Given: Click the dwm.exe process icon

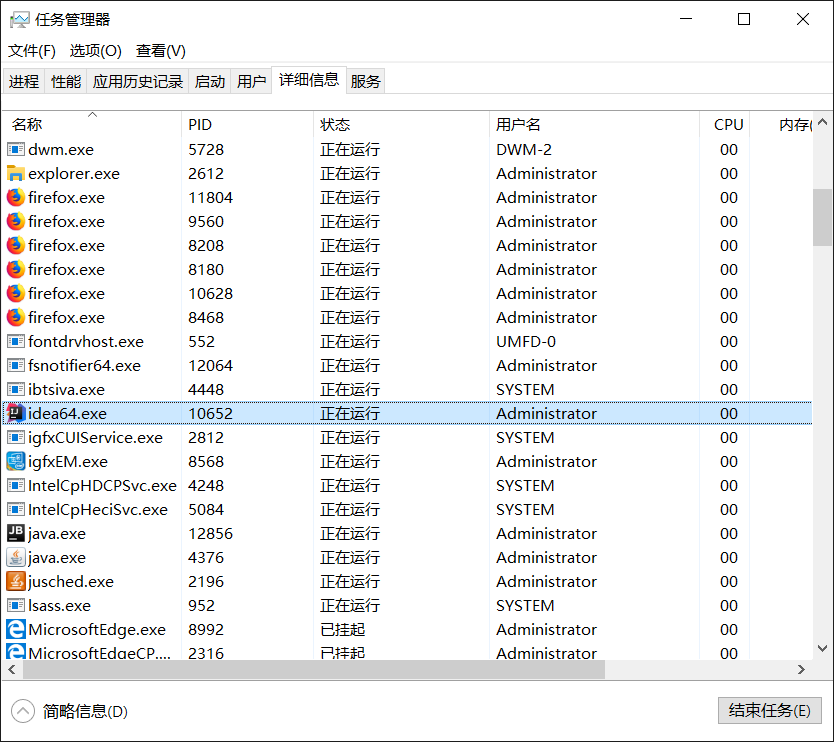Looking at the screenshot, I should pos(15,149).
